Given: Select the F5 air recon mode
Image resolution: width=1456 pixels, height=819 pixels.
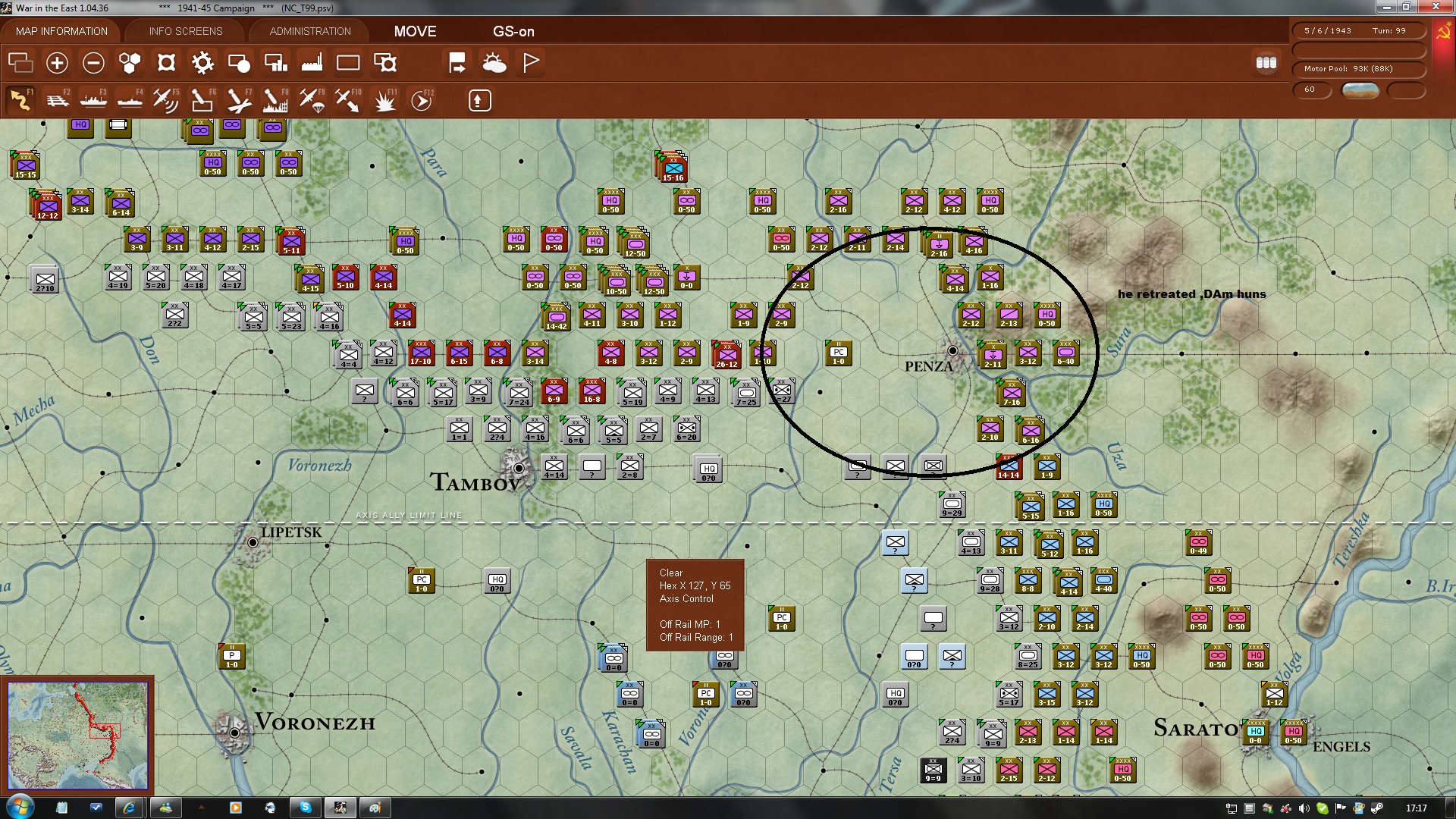Looking at the screenshot, I should pos(166,100).
